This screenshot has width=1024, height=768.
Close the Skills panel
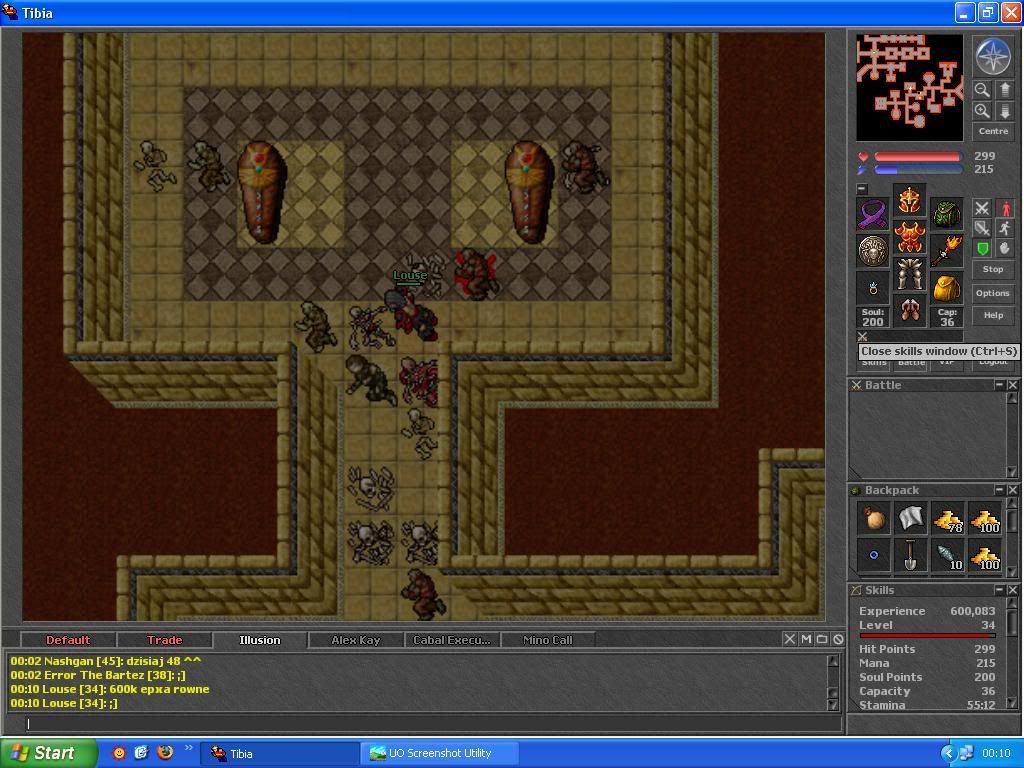[1012, 590]
